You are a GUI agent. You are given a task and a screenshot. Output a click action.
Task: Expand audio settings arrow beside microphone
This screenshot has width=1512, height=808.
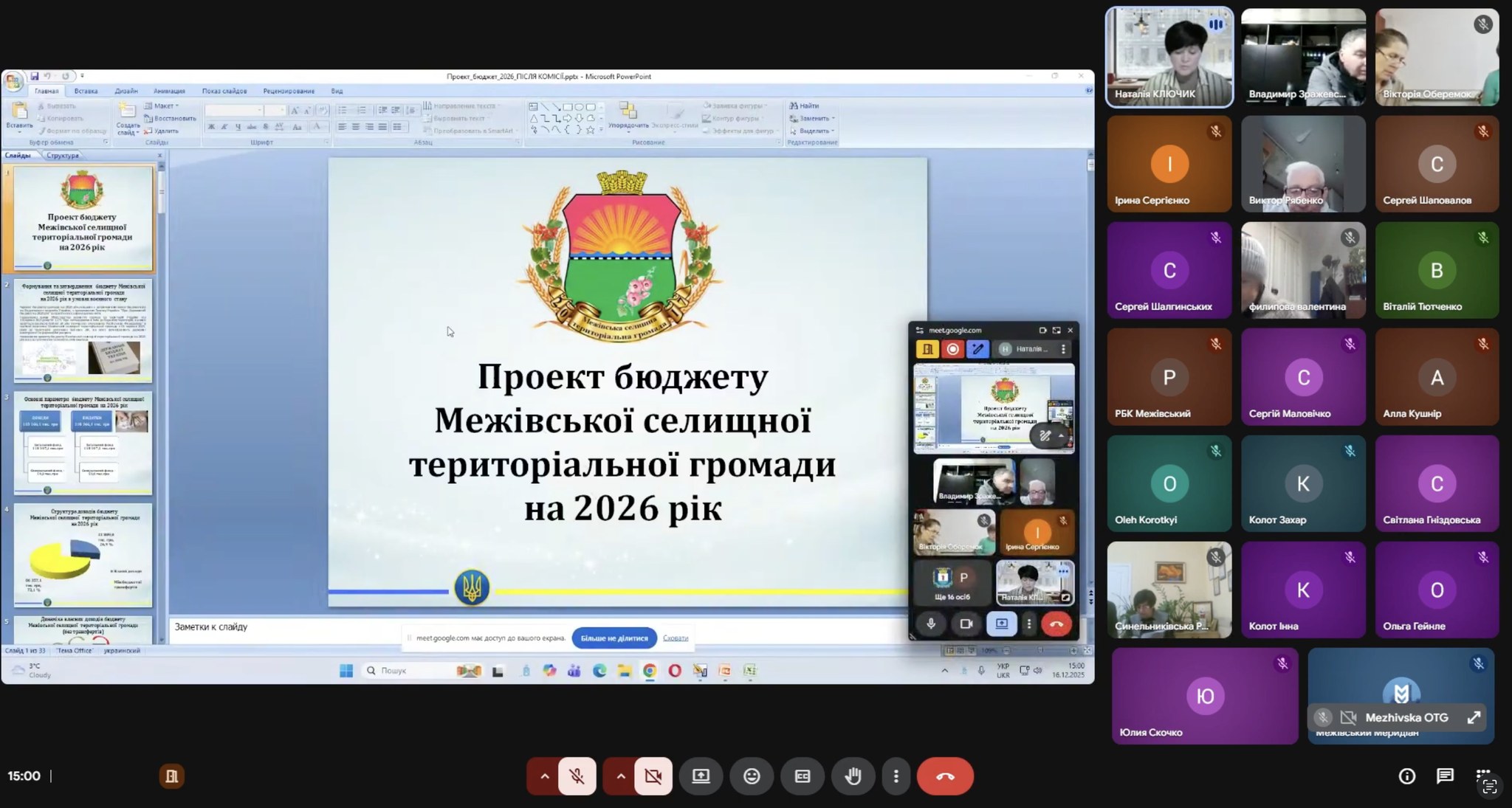pyautogui.click(x=544, y=776)
